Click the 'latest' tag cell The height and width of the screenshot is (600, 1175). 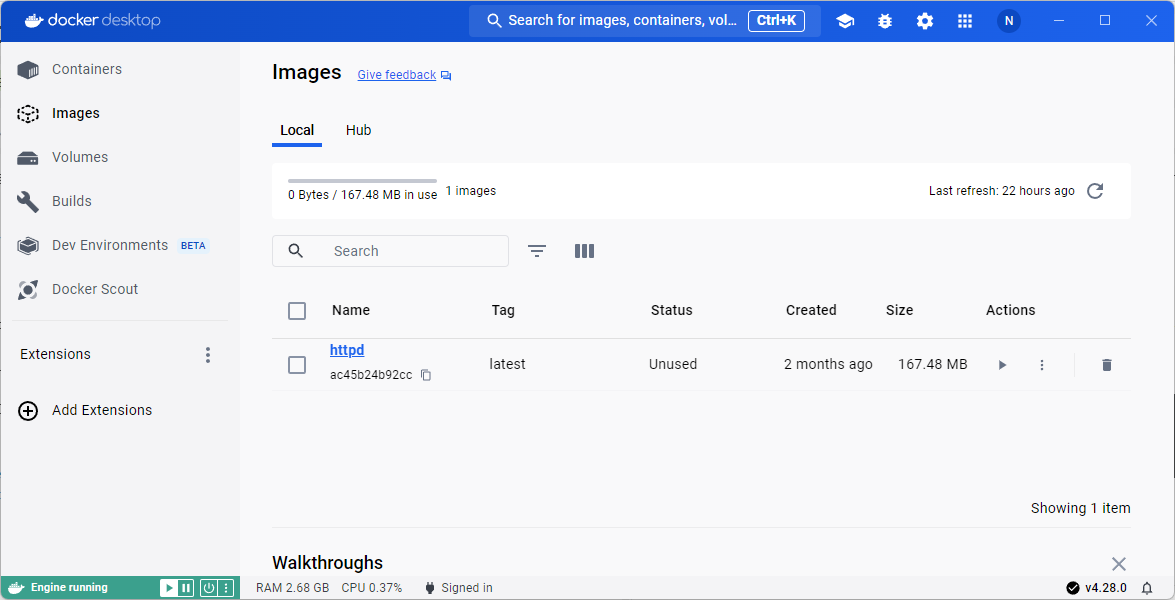(x=507, y=365)
